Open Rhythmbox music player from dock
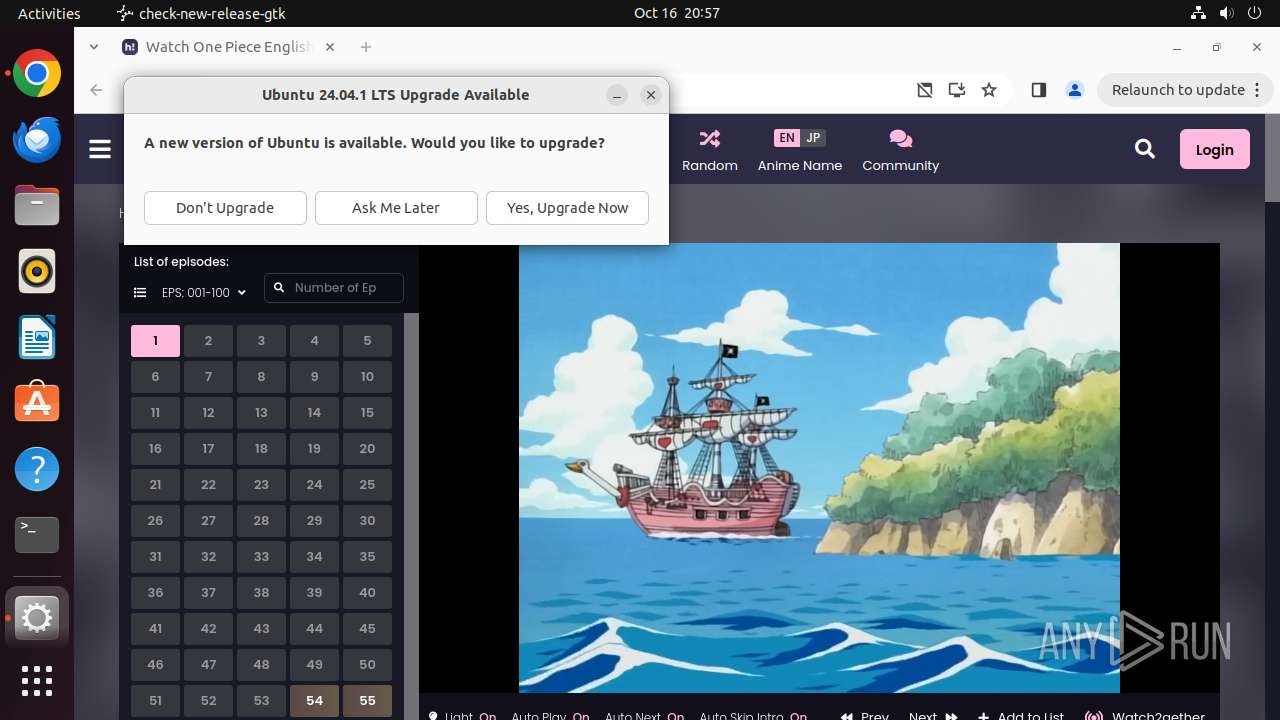 click(37, 271)
